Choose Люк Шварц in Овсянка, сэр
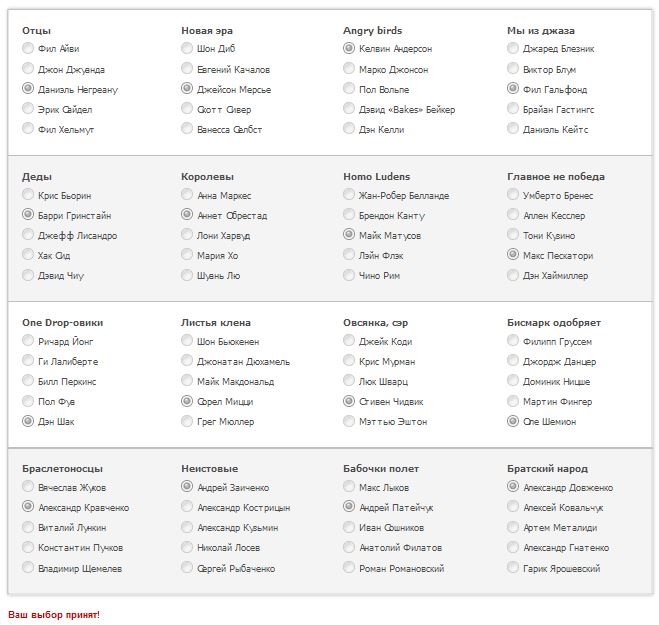Image resolution: width=659 pixels, height=625 pixels. click(x=349, y=381)
